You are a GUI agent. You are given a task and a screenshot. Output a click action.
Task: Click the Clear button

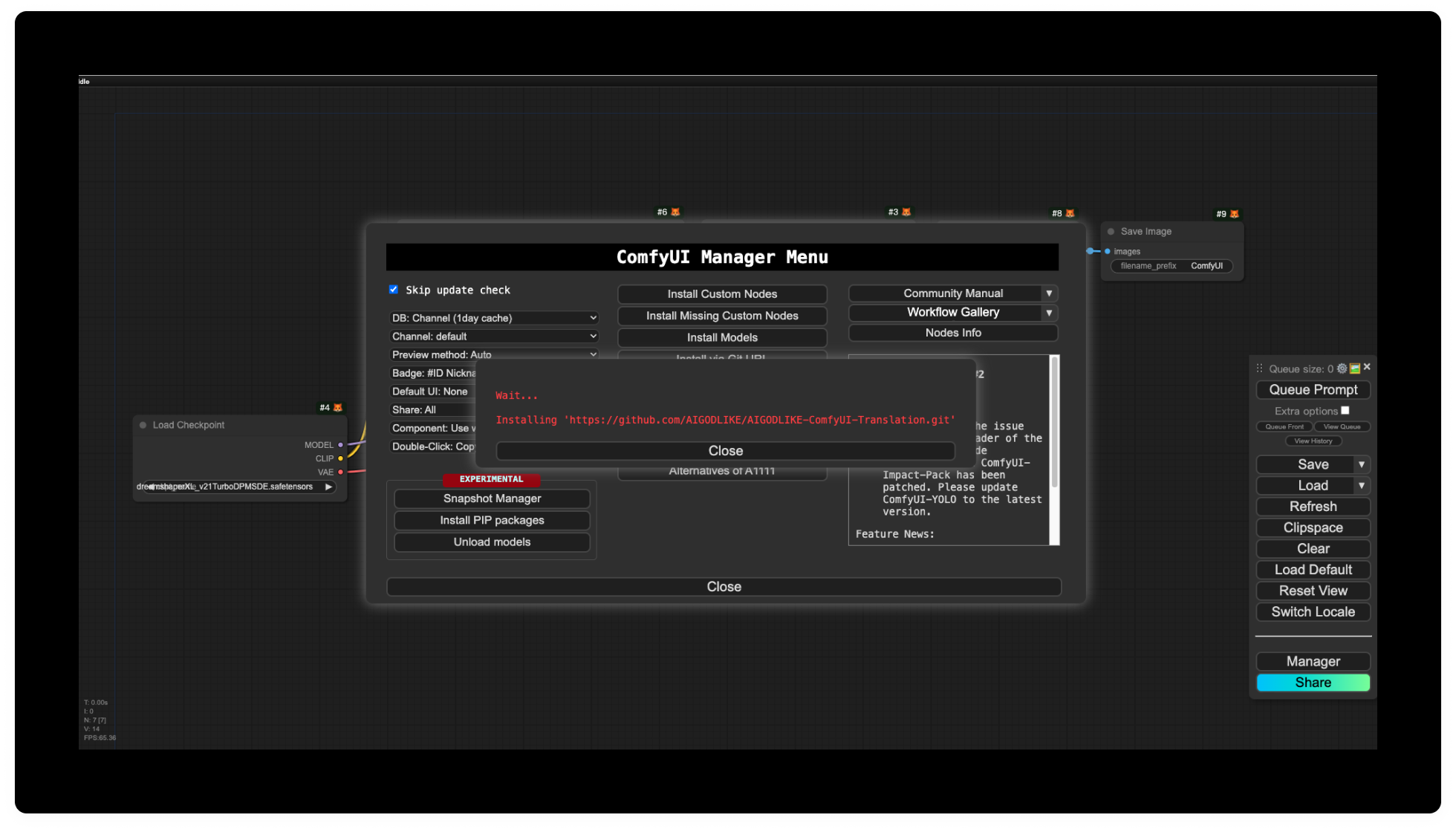(x=1313, y=549)
